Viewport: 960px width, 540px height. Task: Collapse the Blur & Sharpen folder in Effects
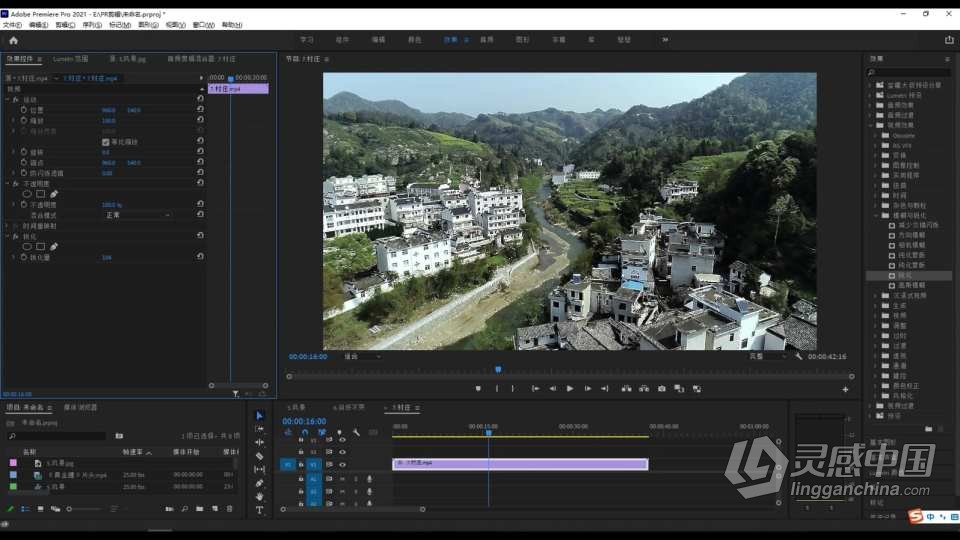[x=876, y=216]
